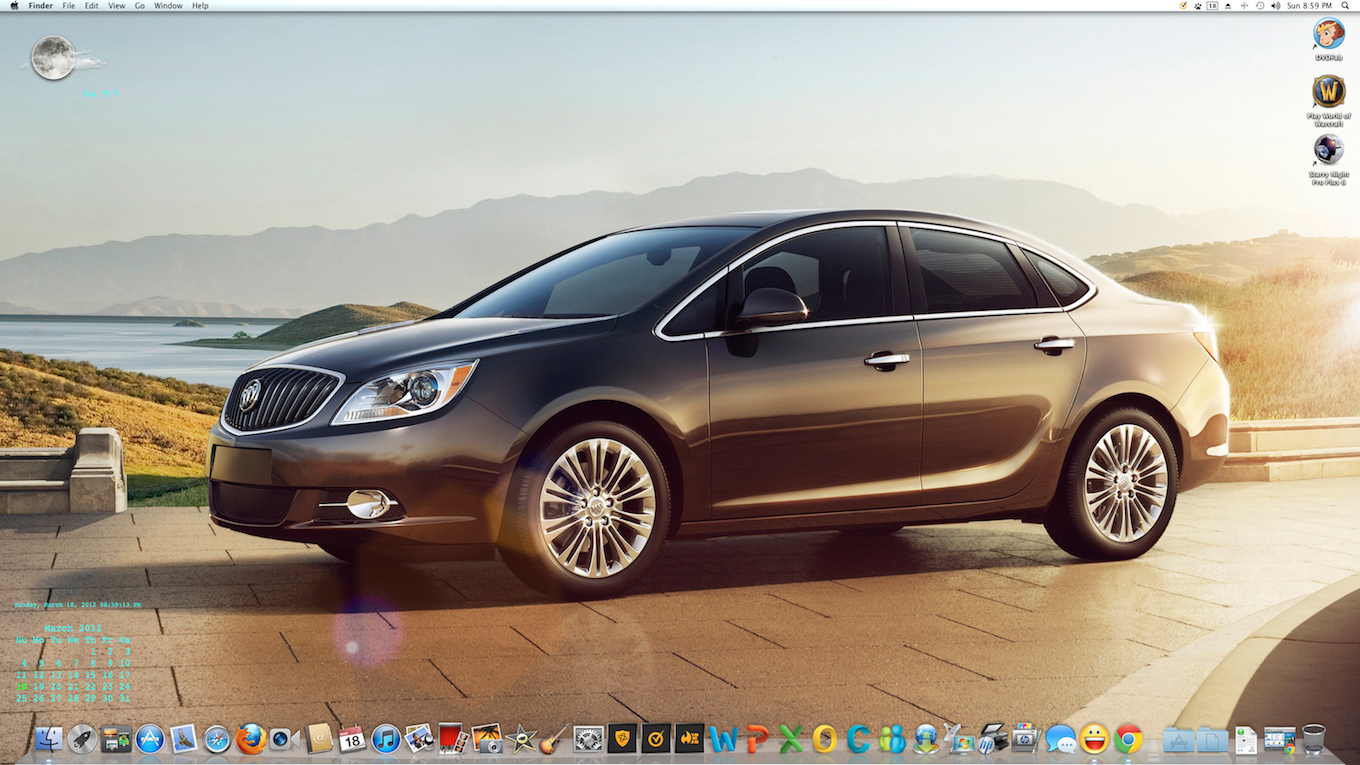Viewport: 1360px width, 765px height.
Task: Launch PowerPoint orange P icon
Action: tap(757, 739)
